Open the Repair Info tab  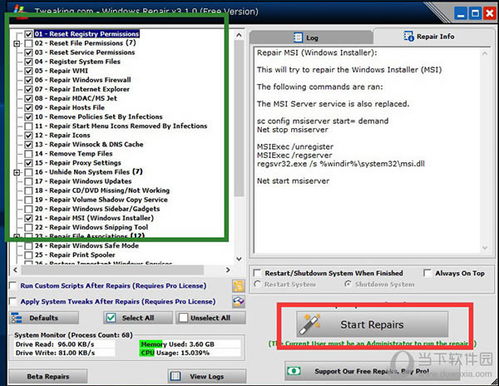coord(433,36)
